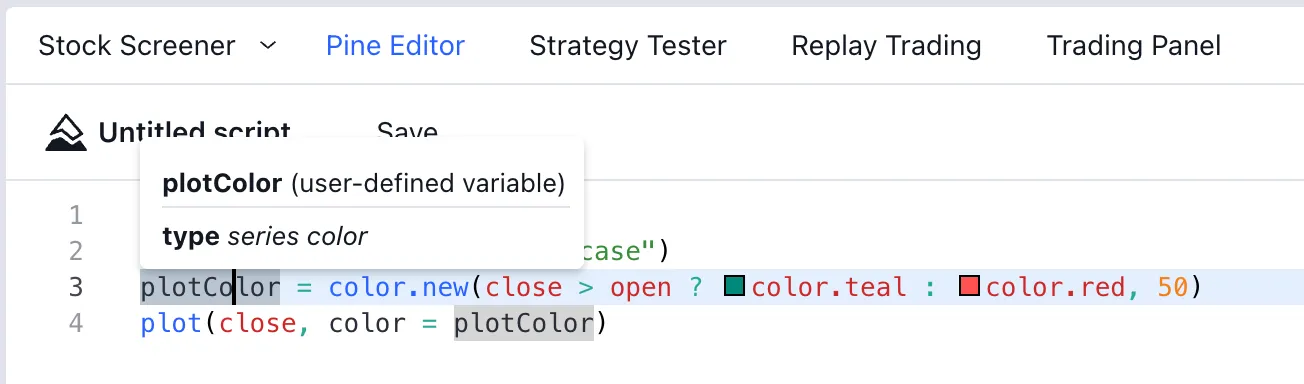
Task: Open the red color swatch picker
Action: point(969,288)
